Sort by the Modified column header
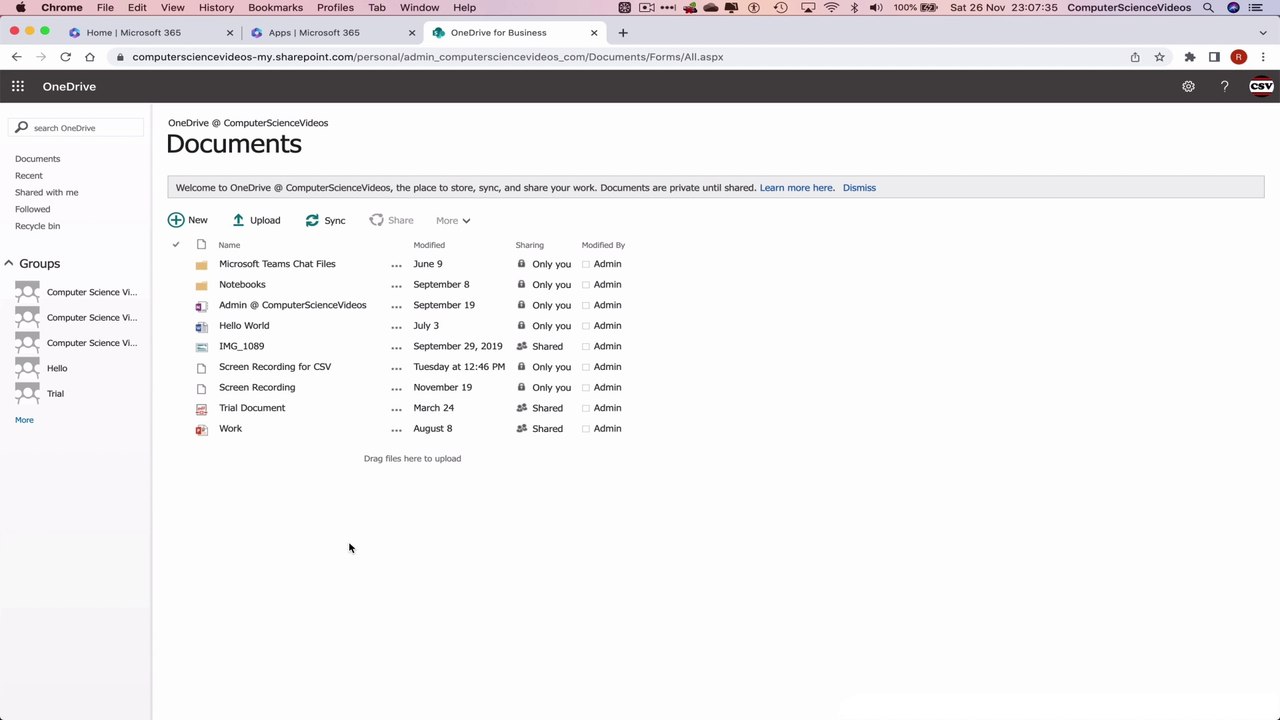The height and width of the screenshot is (720, 1280). coord(429,245)
